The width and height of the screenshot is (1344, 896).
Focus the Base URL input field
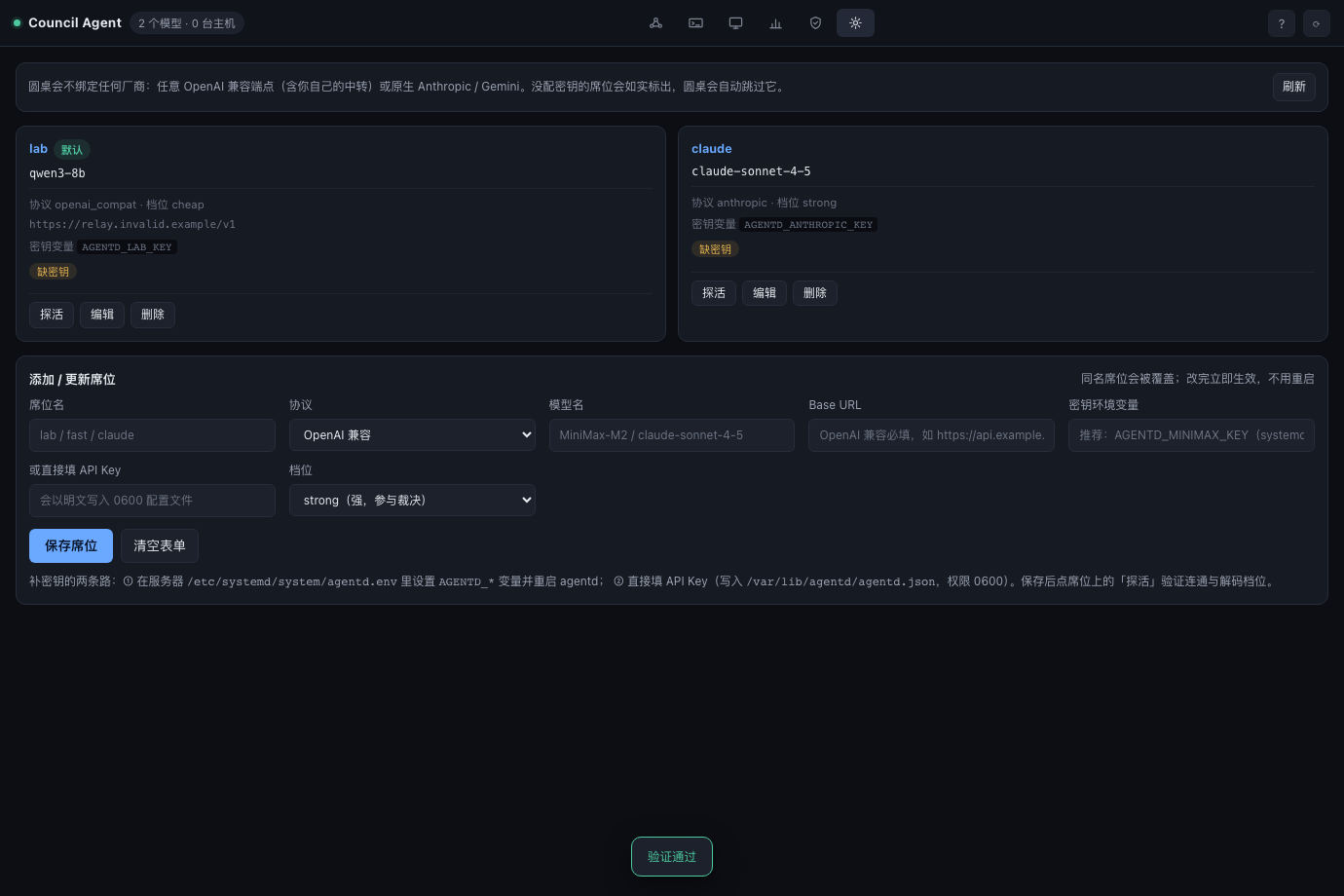931,435
